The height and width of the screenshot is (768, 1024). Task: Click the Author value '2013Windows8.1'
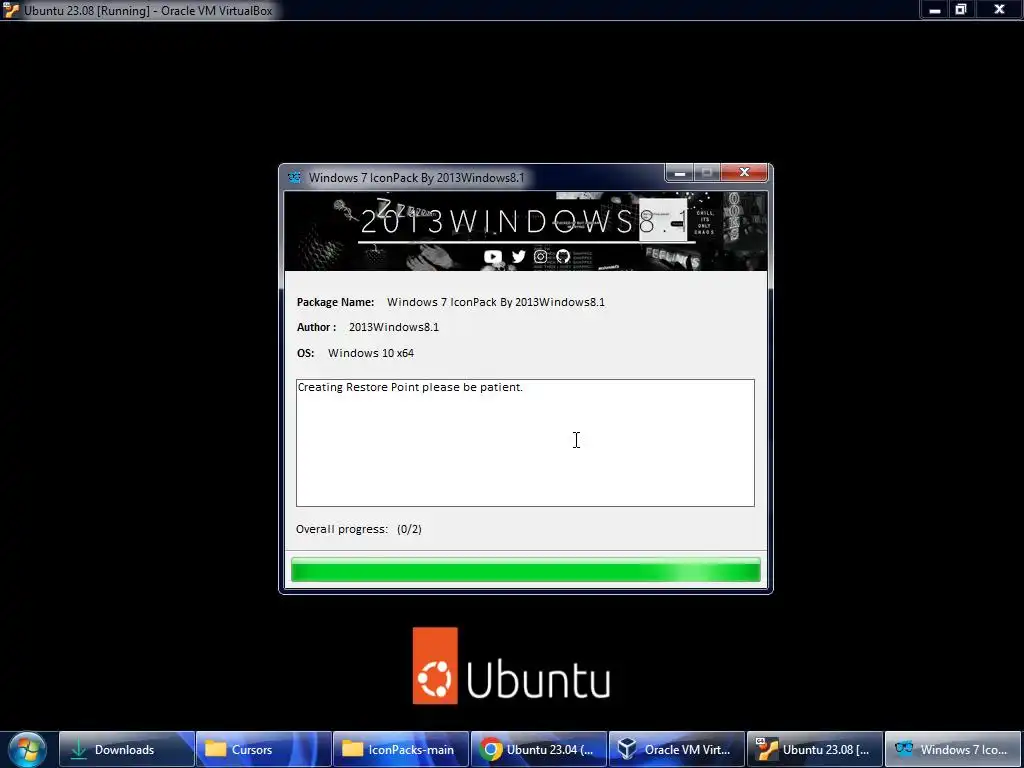click(394, 327)
